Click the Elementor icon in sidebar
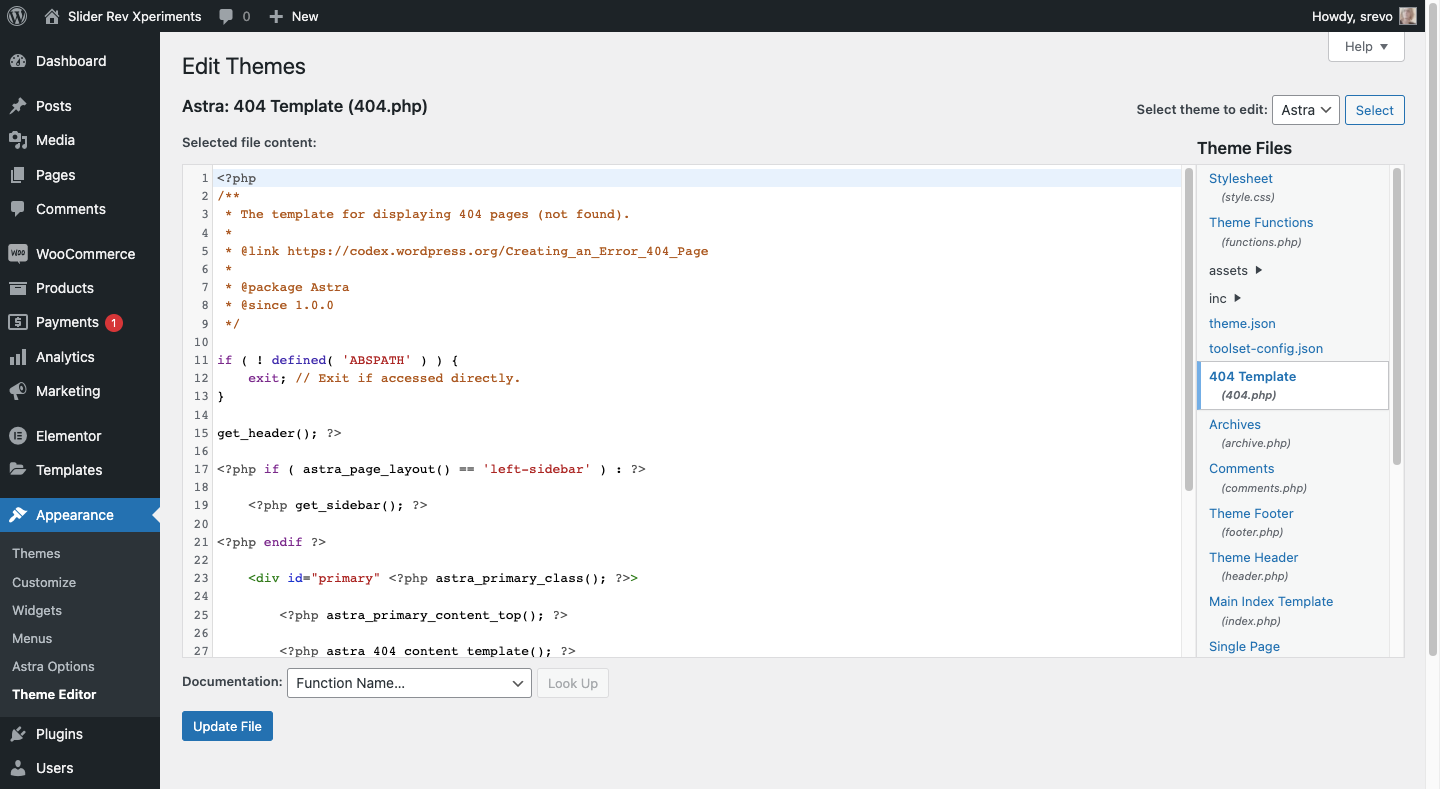The width and height of the screenshot is (1440, 789). click(x=18, y=436)
